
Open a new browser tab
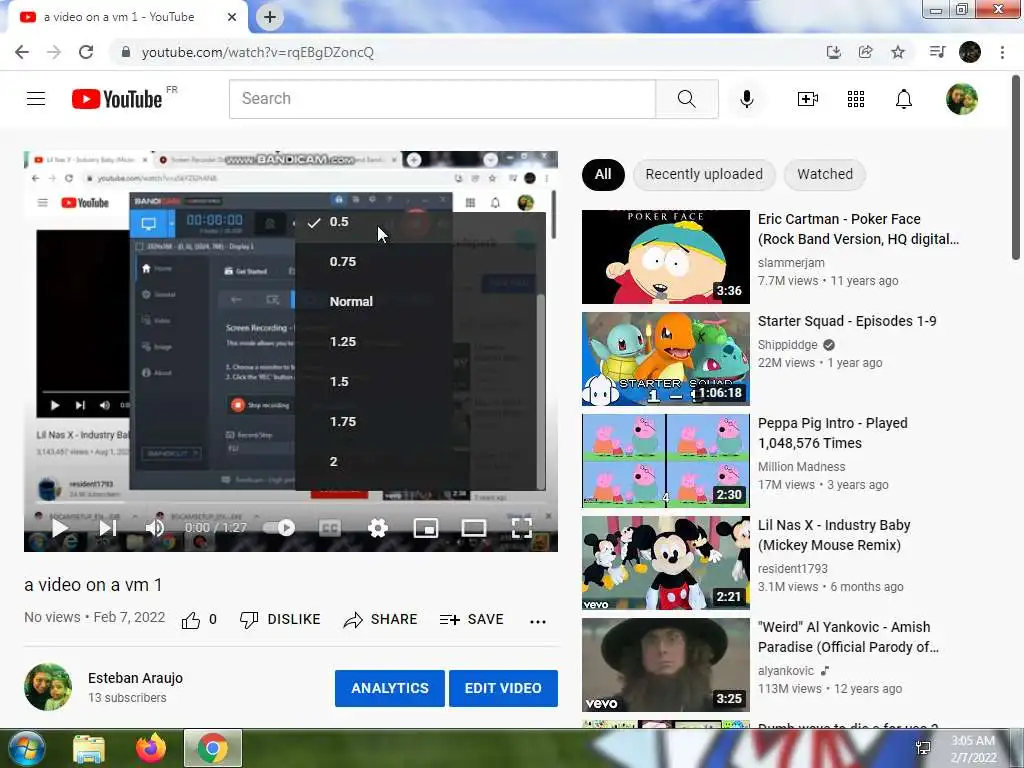pos(270,17)
